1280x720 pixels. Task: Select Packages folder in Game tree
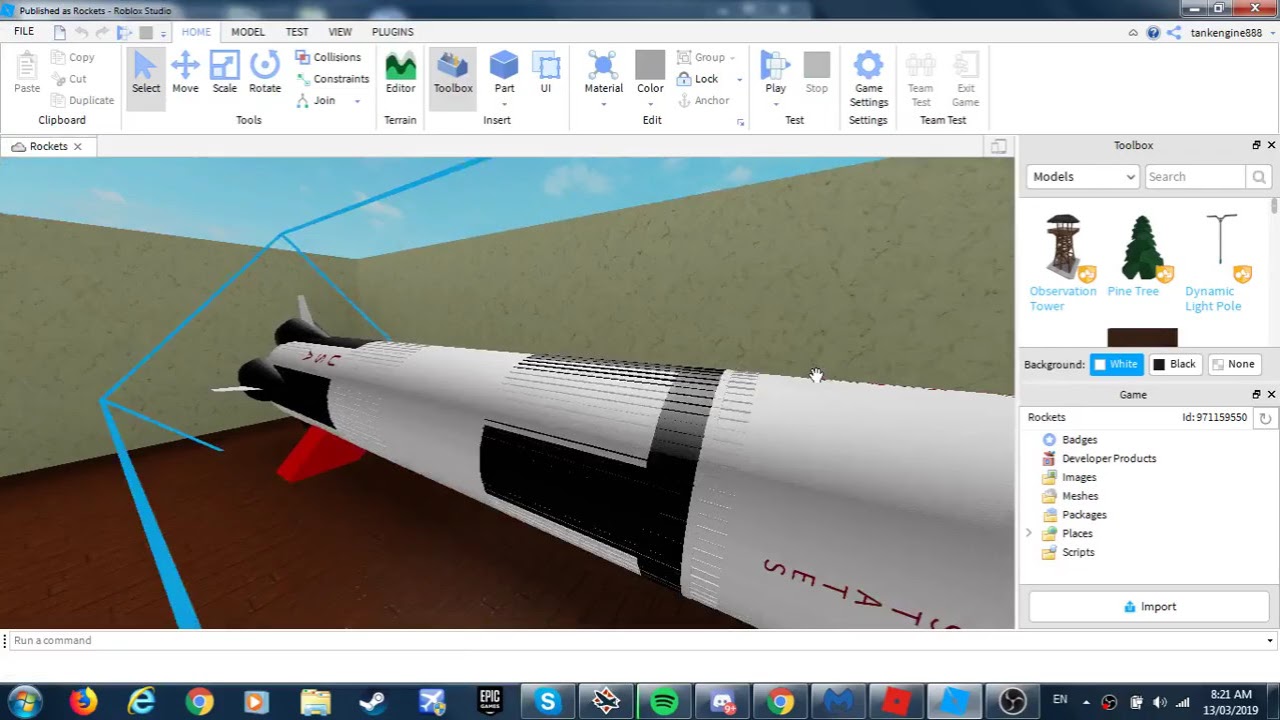[1074, 515]
